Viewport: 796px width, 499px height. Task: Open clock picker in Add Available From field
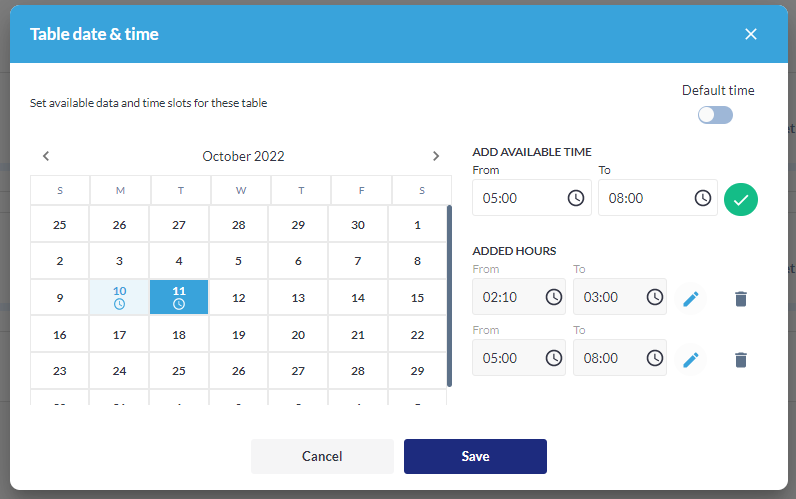(576, 198)
